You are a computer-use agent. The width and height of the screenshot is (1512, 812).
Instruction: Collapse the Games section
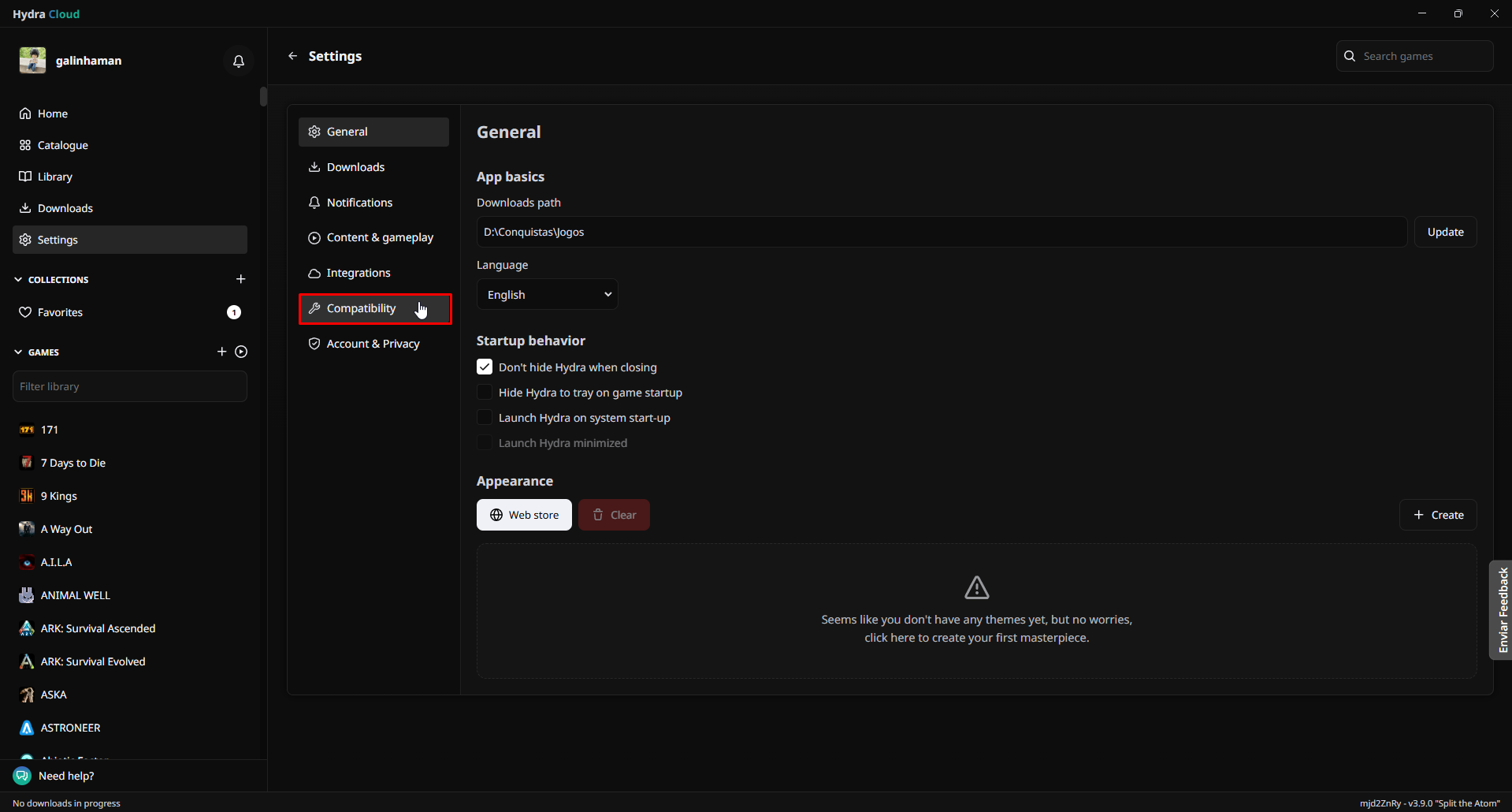click(18, 352)
